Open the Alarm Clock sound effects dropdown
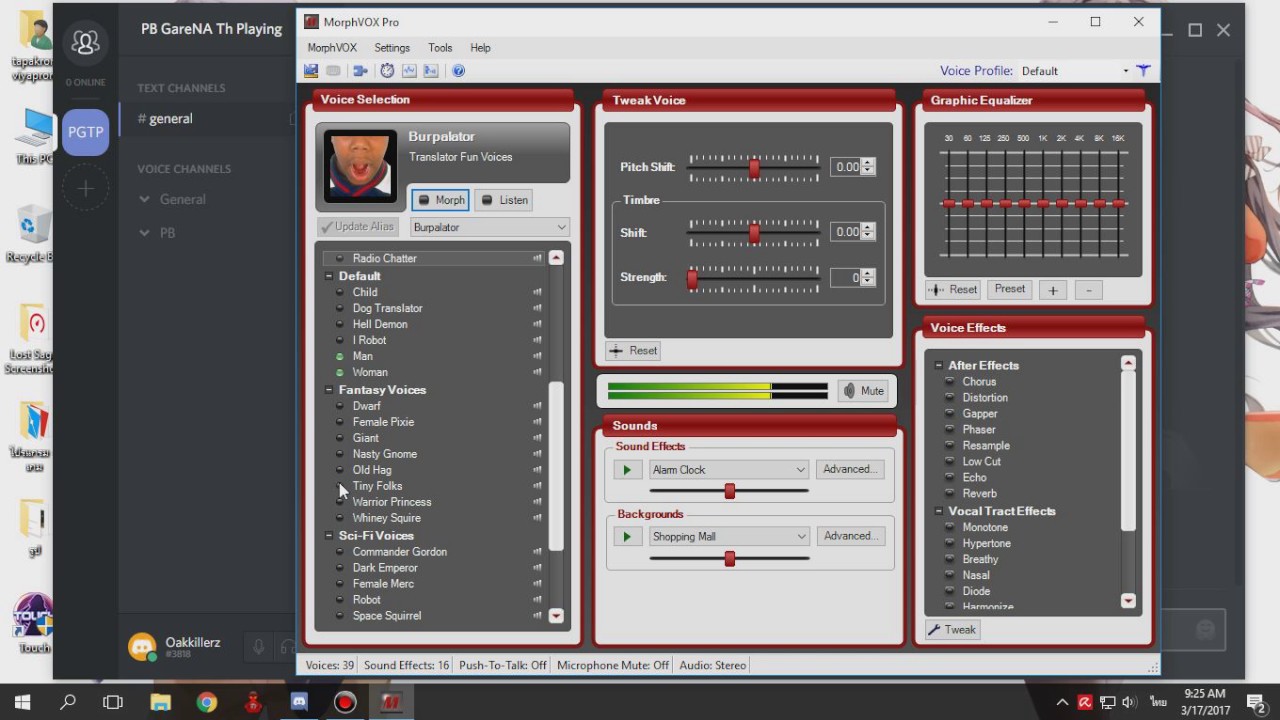 pos(728,470)
